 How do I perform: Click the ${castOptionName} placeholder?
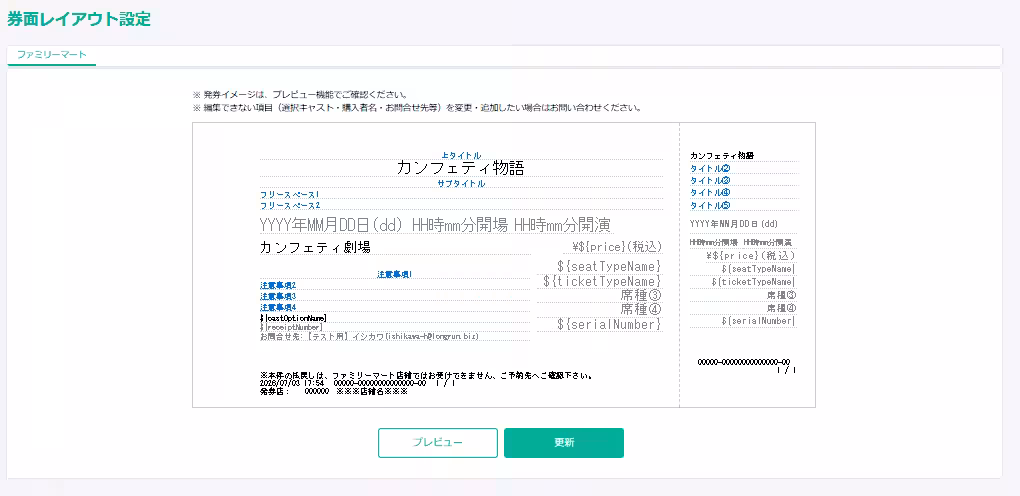click(x=293, y=318)
